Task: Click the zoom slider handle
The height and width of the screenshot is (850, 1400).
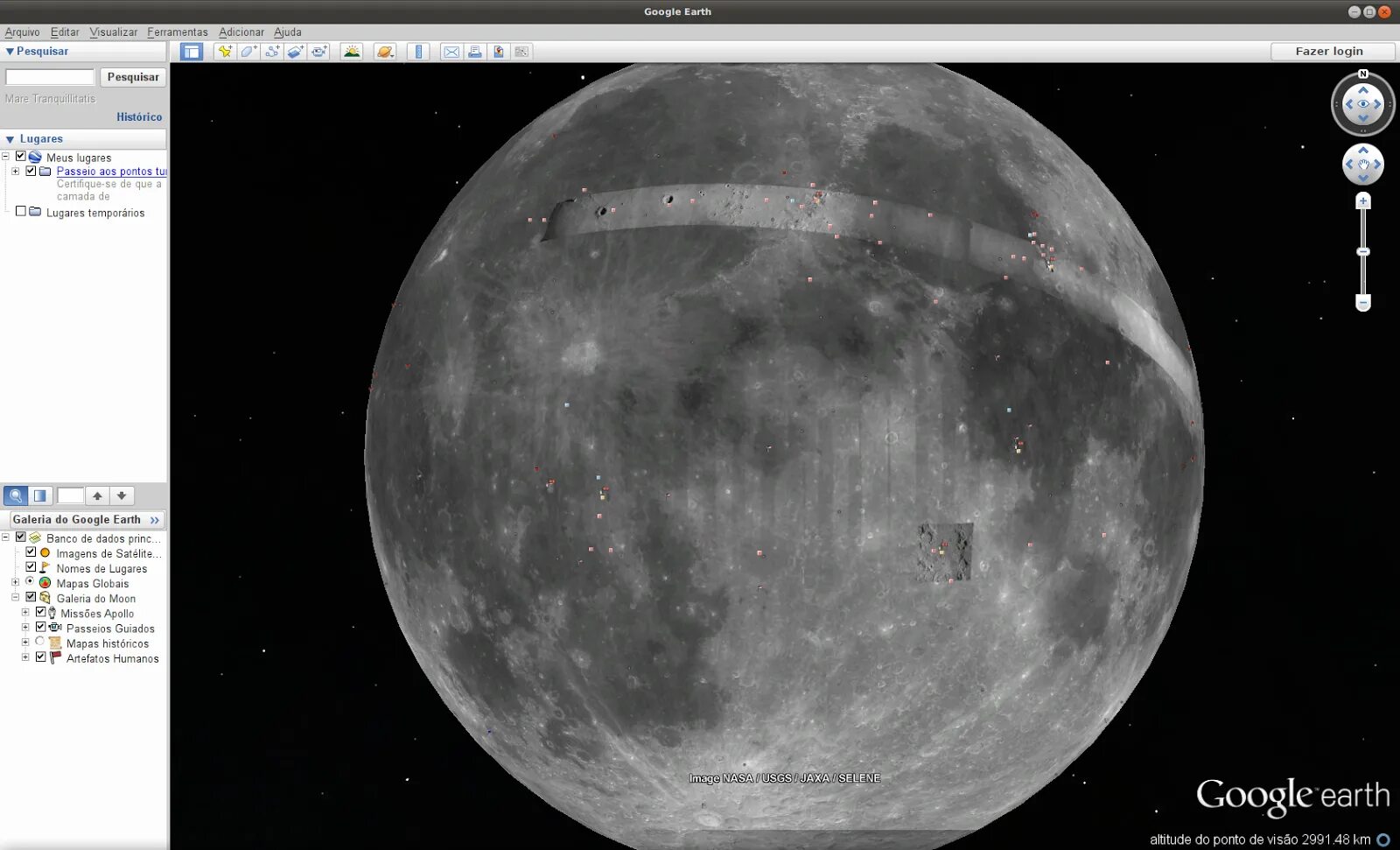Action: pyautogui.click(x=1363, y=252)
